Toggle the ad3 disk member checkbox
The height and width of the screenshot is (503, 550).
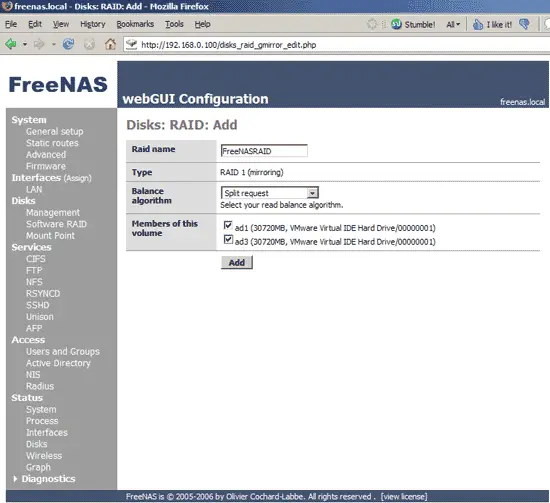[x=228, y=240]
